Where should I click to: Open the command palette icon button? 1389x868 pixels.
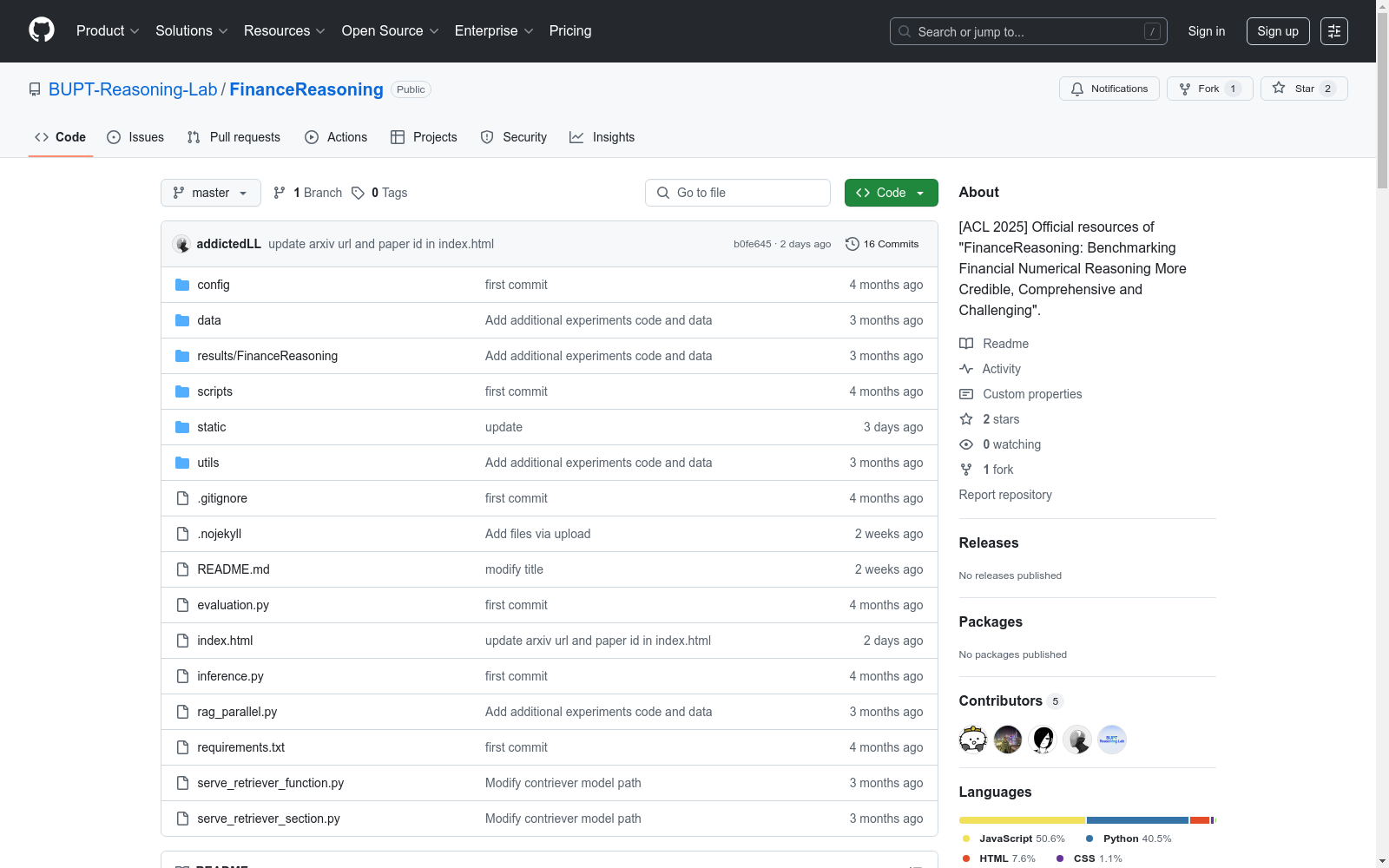pyautogui.click(x=1334, y=31)
